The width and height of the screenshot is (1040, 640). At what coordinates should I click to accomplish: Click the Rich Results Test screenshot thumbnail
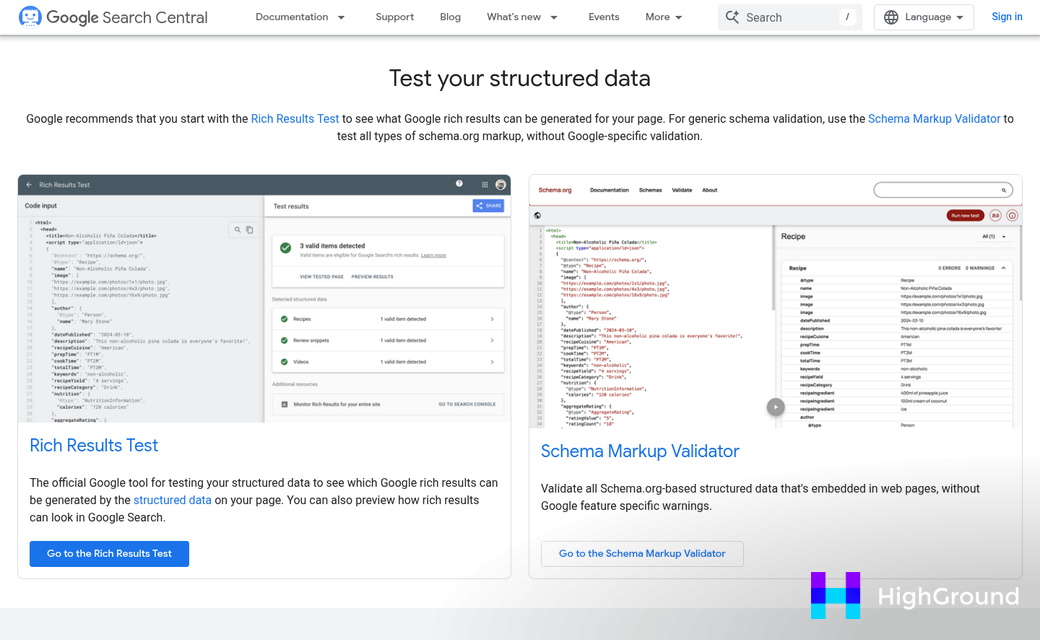pyautogui.click(x=264, y=298)
